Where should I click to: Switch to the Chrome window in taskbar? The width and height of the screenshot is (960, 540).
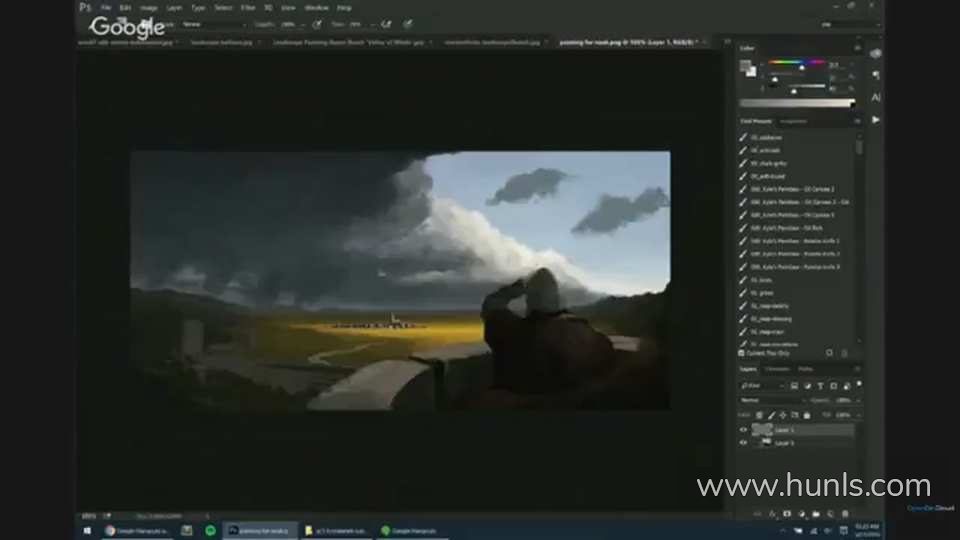pos(136,531)
